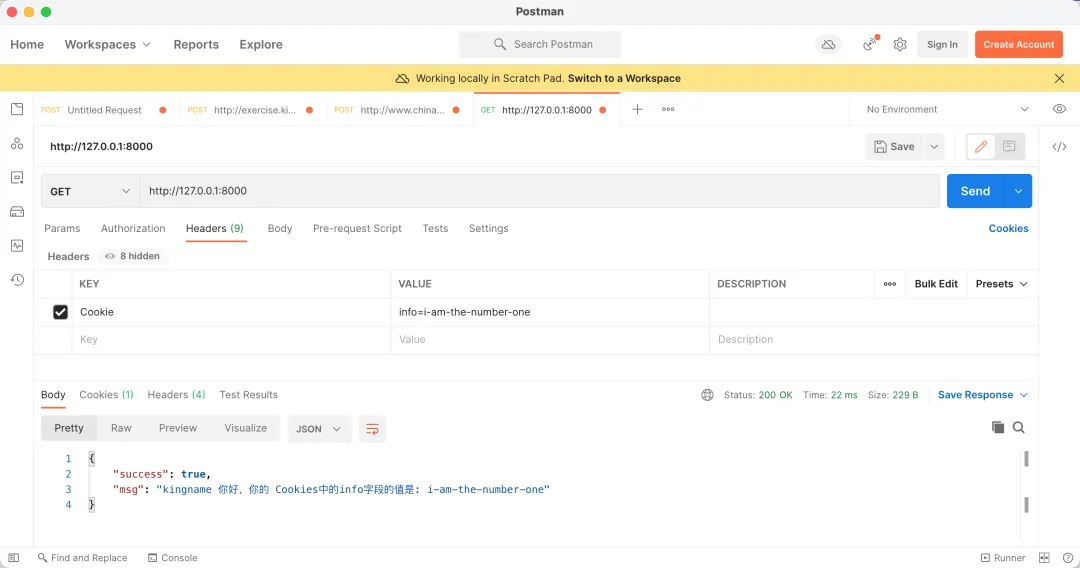Click the Create Account button

(x=1019, y=45)
